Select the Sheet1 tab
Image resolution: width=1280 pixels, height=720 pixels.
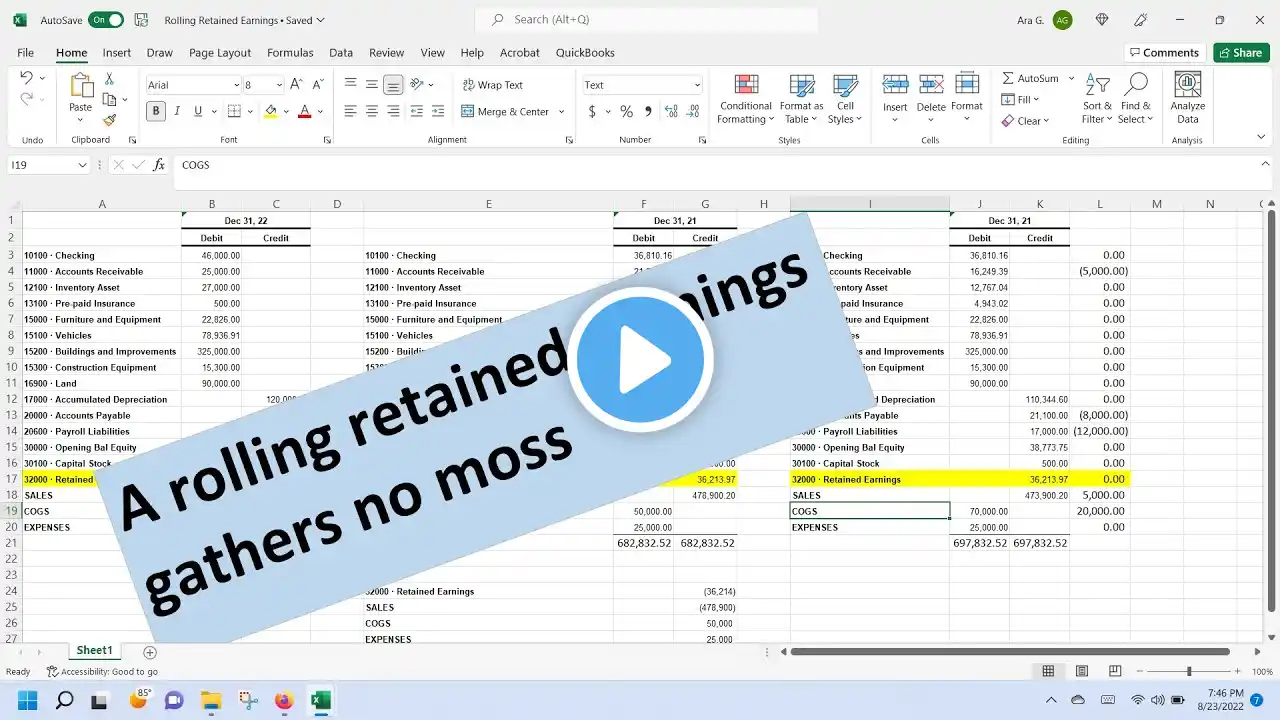95,651
